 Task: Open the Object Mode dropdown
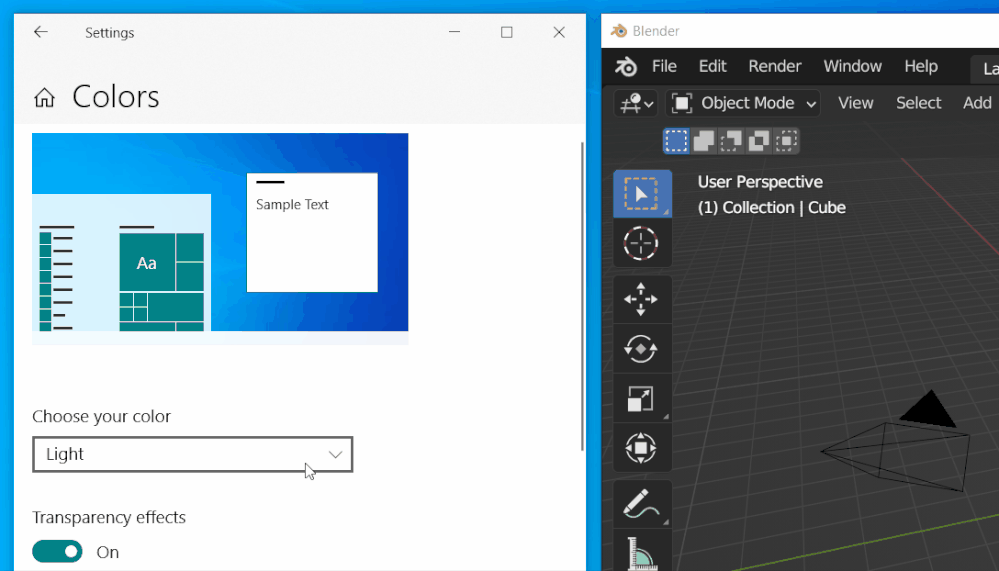pyautogui.click(x=743, y=103)
